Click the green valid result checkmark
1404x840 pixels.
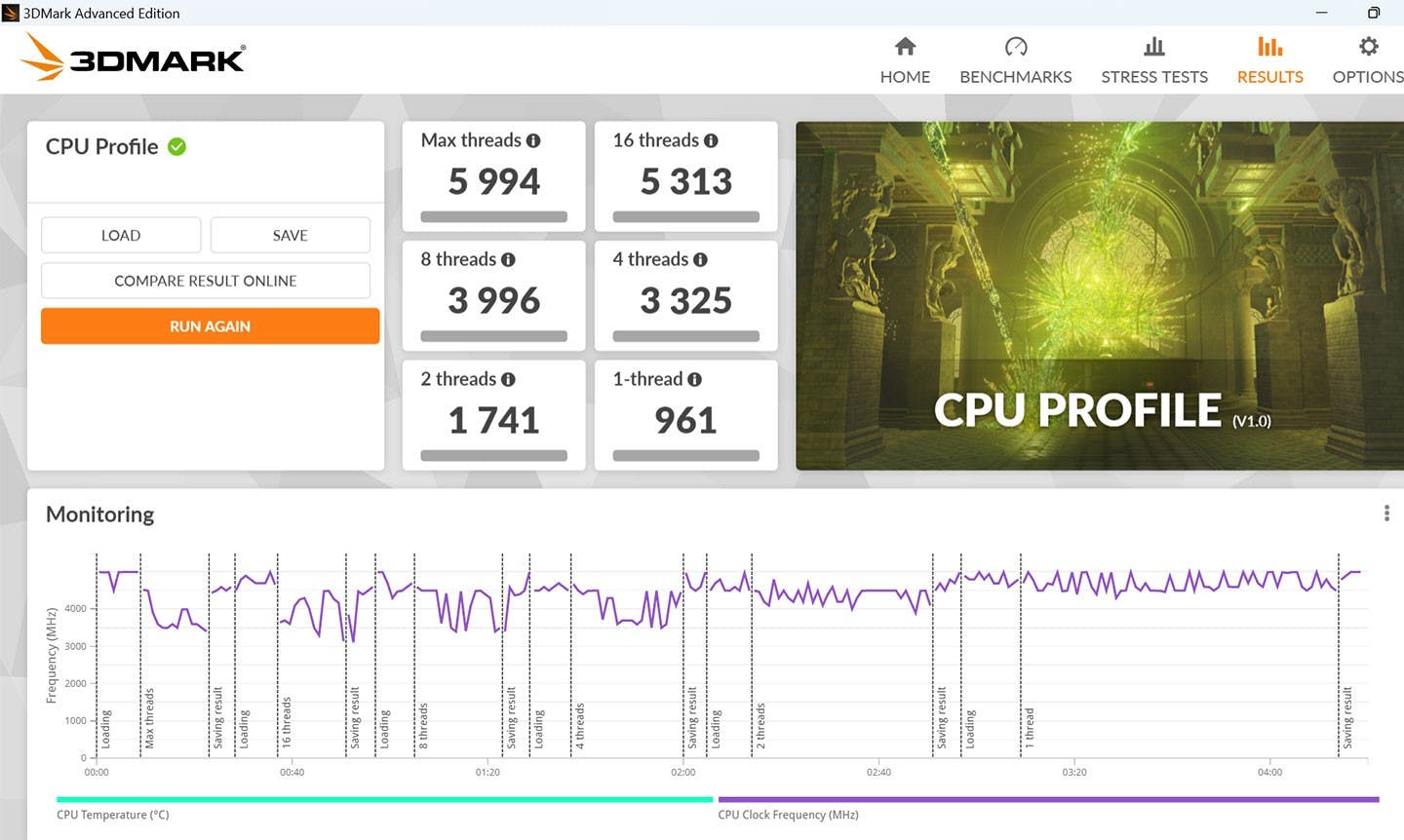176,146
